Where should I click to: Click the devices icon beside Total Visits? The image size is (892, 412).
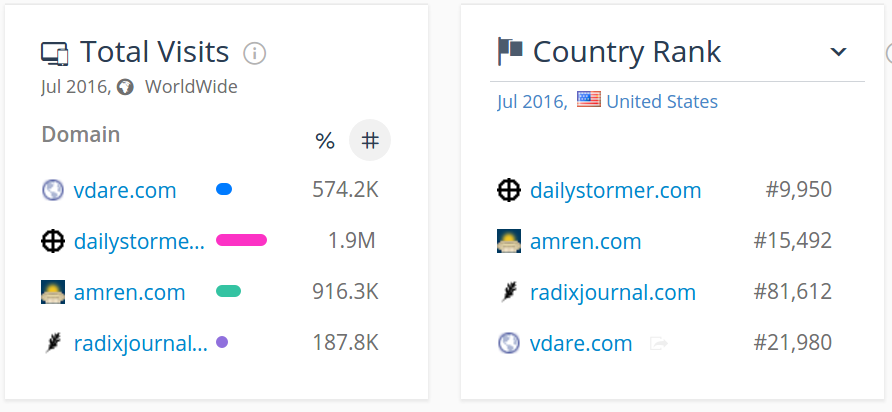54,53
